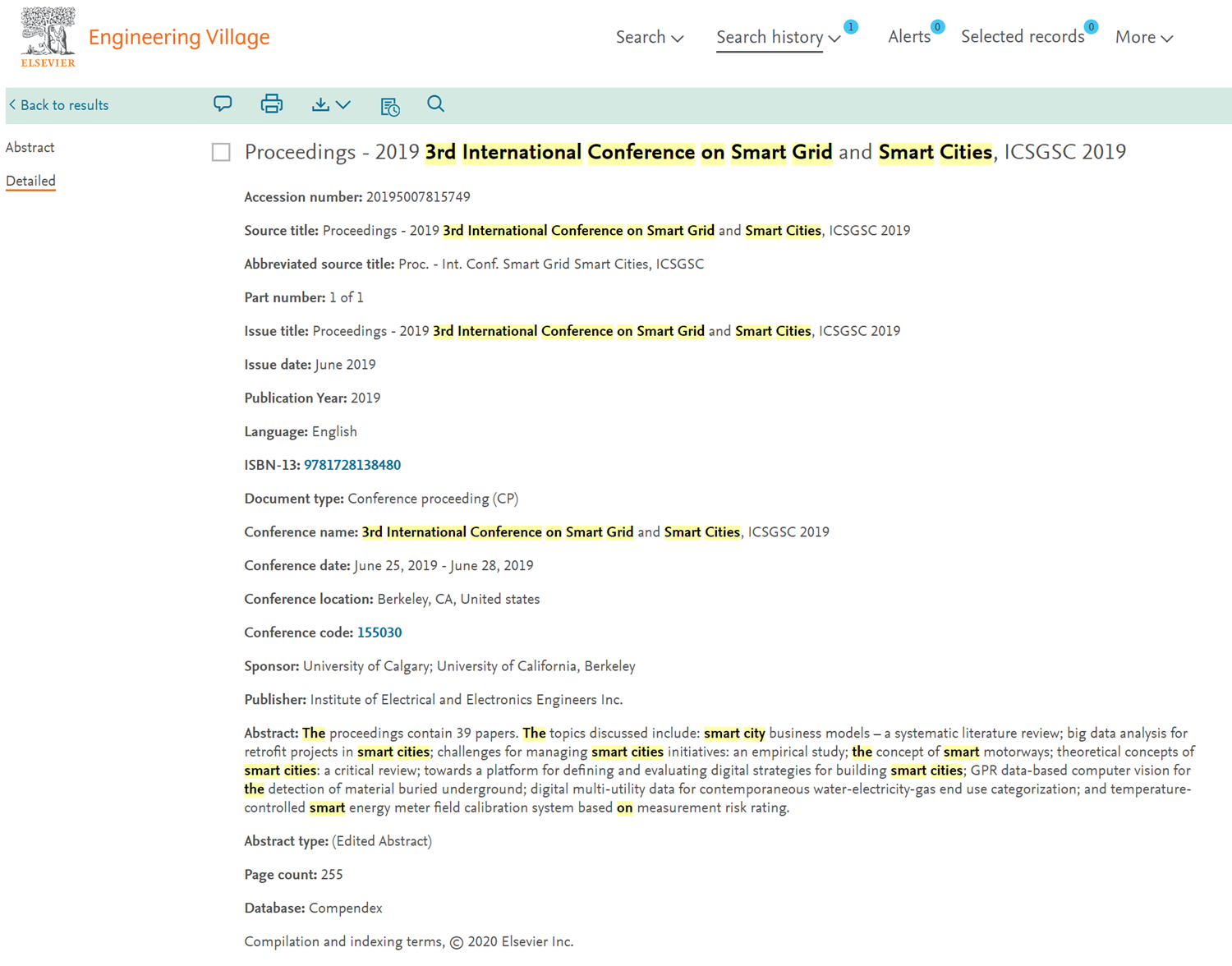1232x966 pixels.
Task: View Selected records
Action: (1023, 37)
